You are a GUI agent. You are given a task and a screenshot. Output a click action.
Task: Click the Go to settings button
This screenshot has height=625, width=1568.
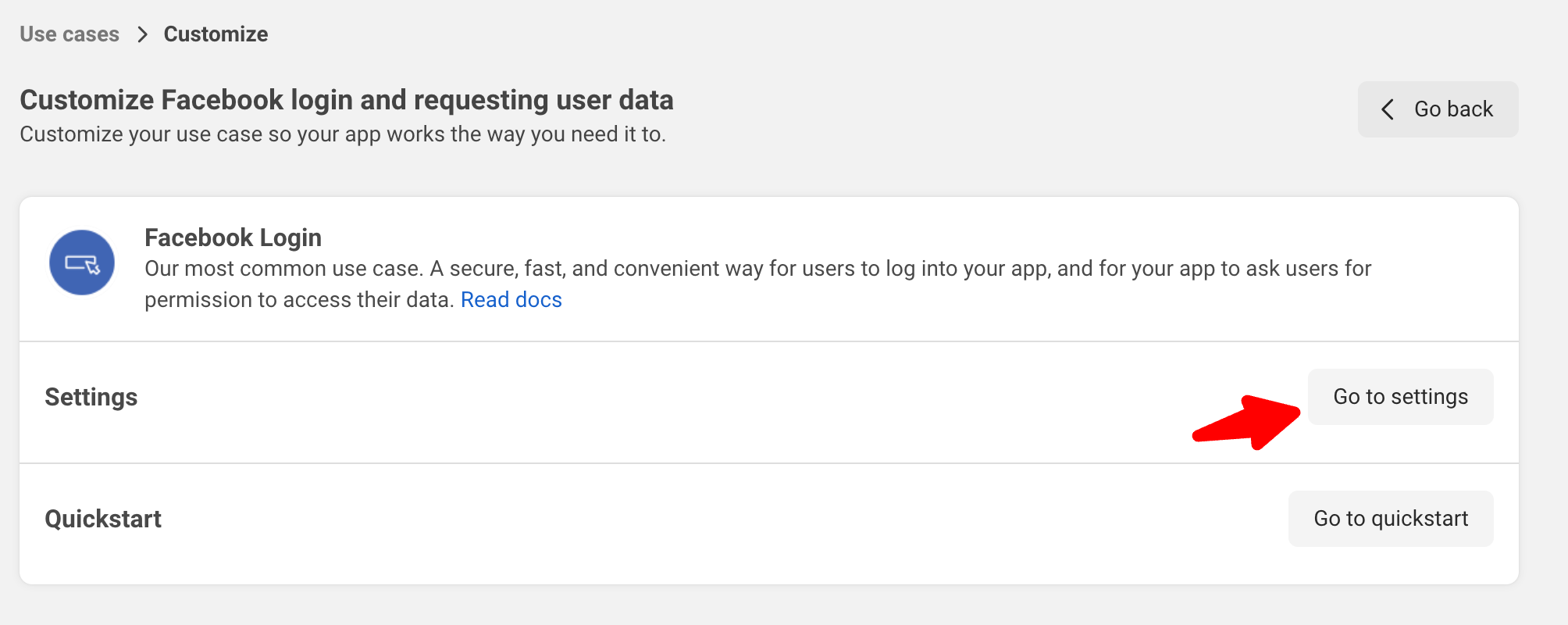coord(1400,397)
